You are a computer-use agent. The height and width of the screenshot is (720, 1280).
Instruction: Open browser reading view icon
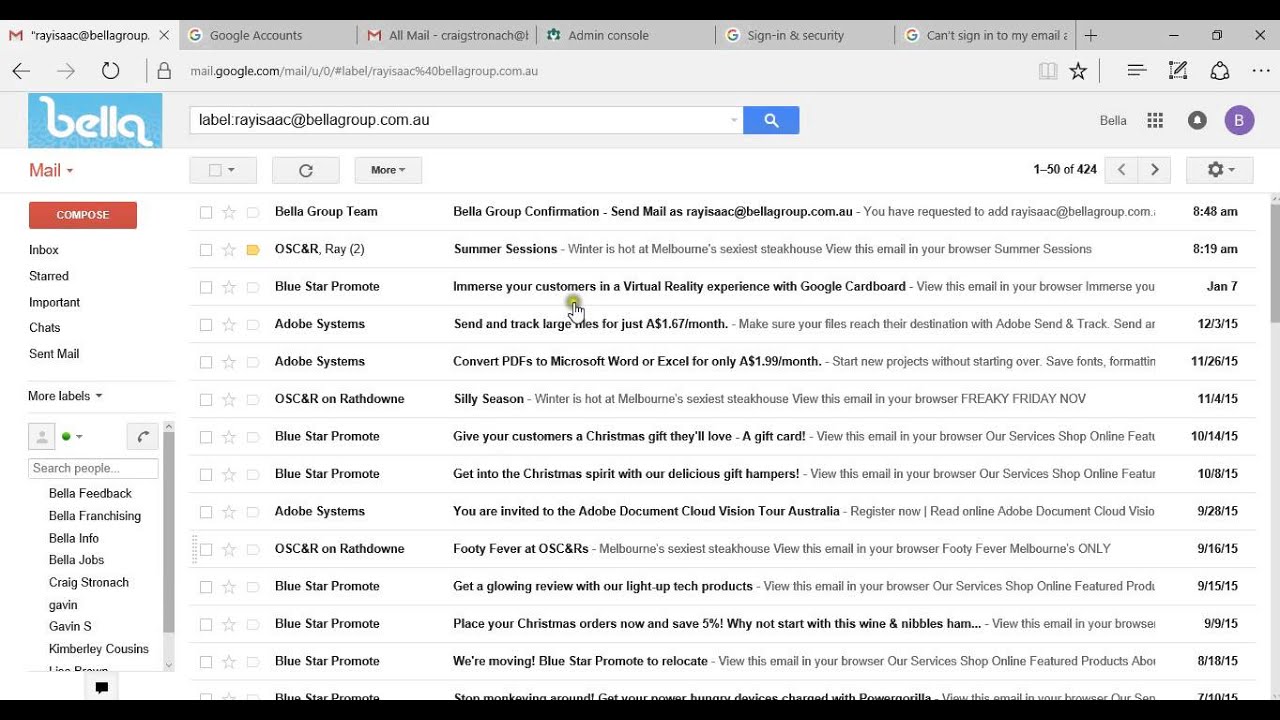point(1047,71)
